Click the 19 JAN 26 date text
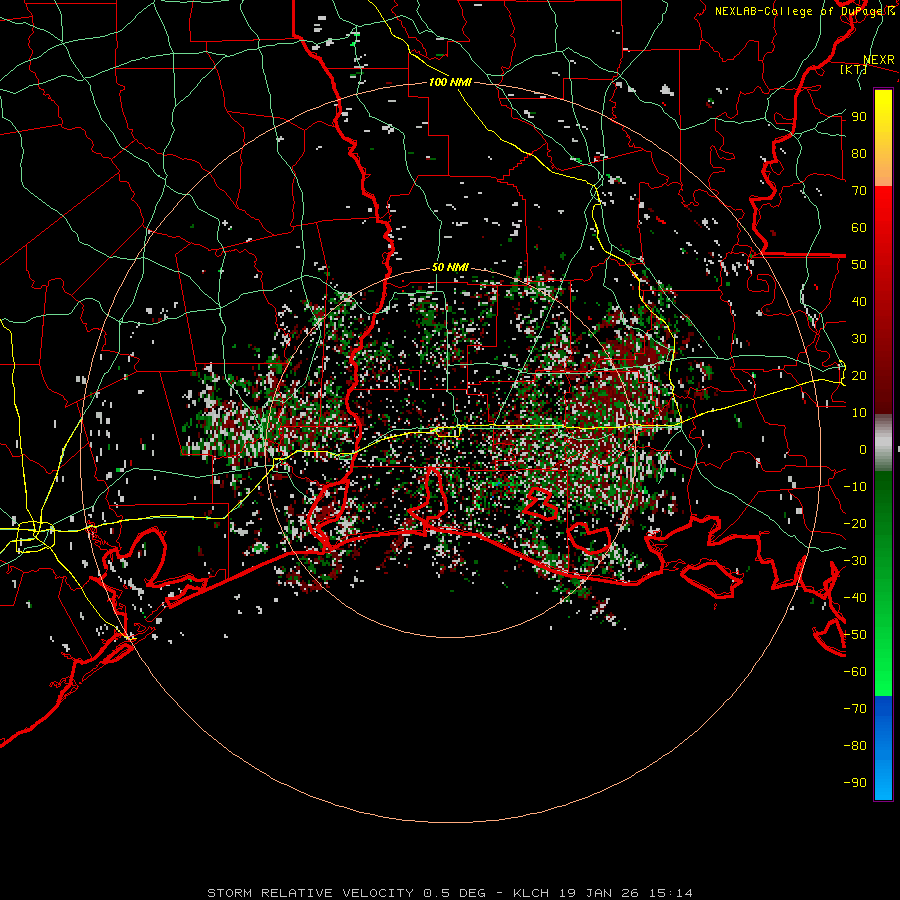 point(599,893)
